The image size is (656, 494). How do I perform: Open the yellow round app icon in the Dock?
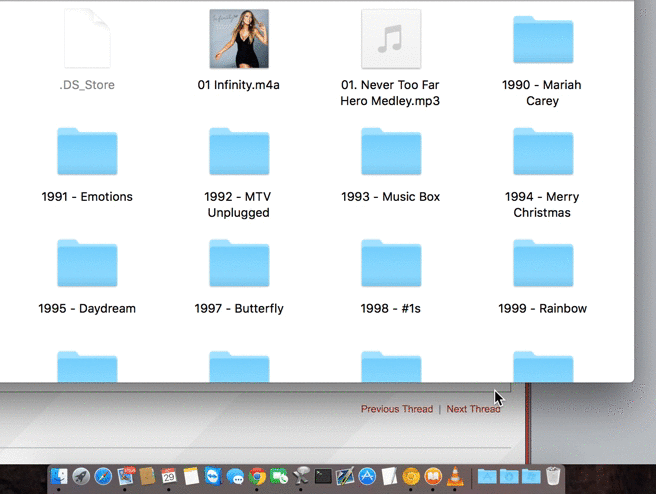point(411,476)
